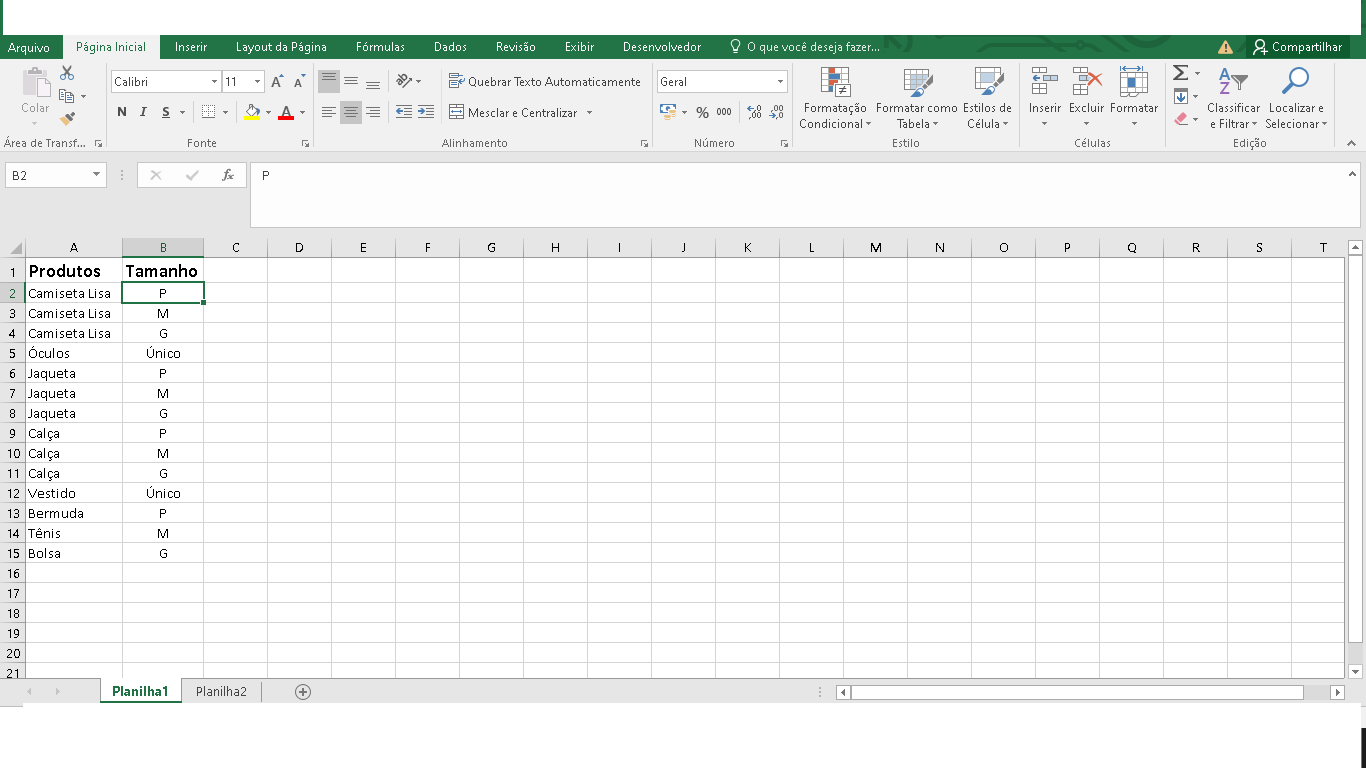The height and width of the screenshot is (768, 1366).
Task: Open the Estilos de Célula dropdown
Action: point(987,99)
